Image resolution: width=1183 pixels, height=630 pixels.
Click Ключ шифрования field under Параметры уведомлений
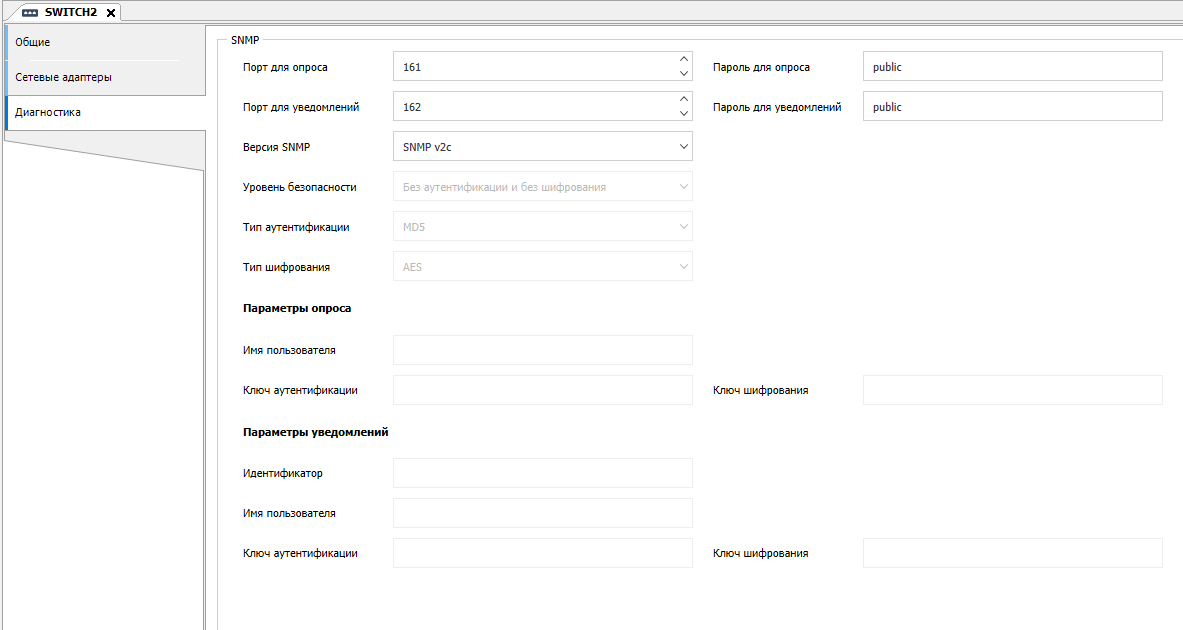[x=1012, y=553]
